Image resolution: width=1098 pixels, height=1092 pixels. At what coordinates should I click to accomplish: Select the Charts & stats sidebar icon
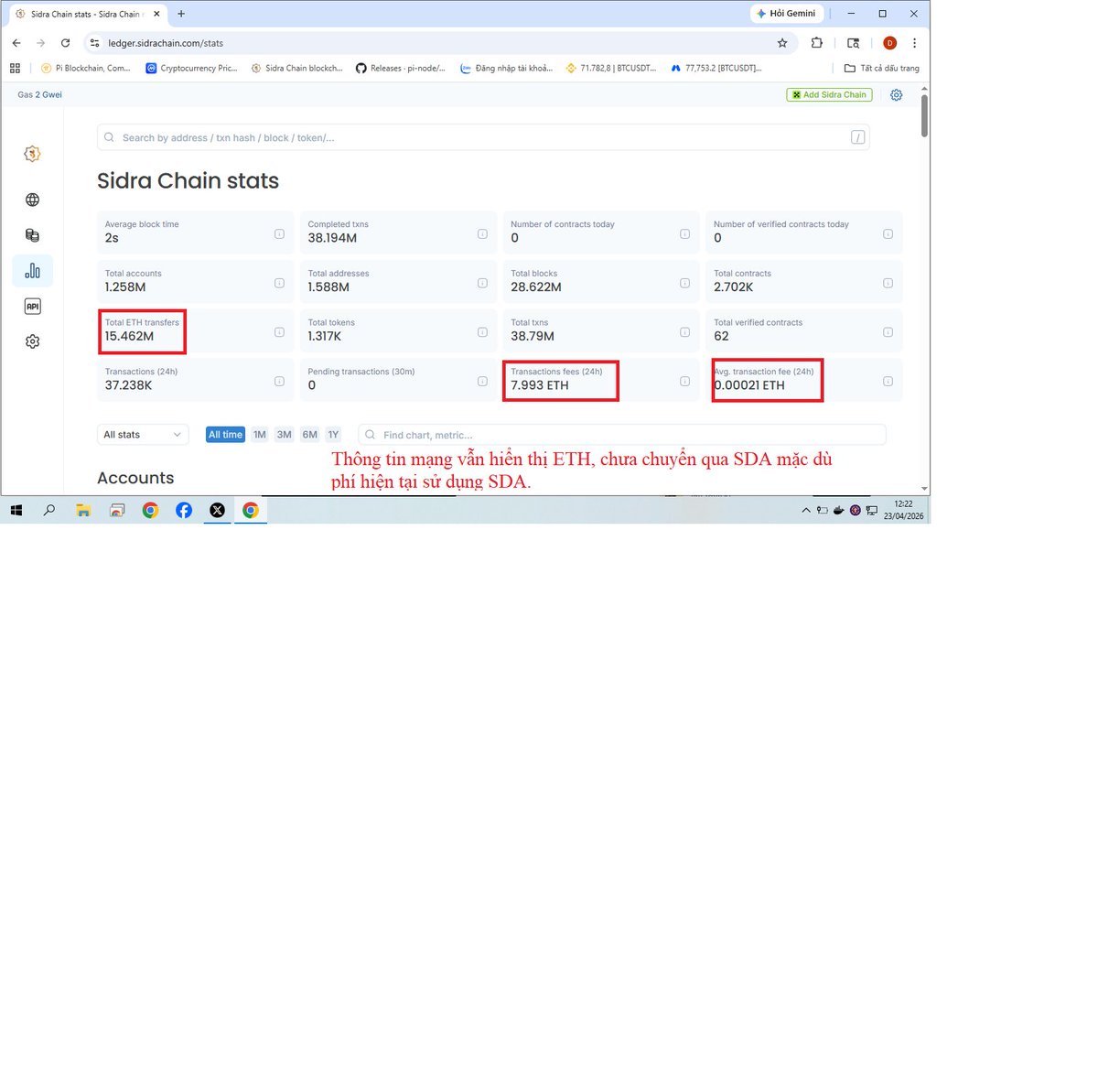(x=32, y=271)
